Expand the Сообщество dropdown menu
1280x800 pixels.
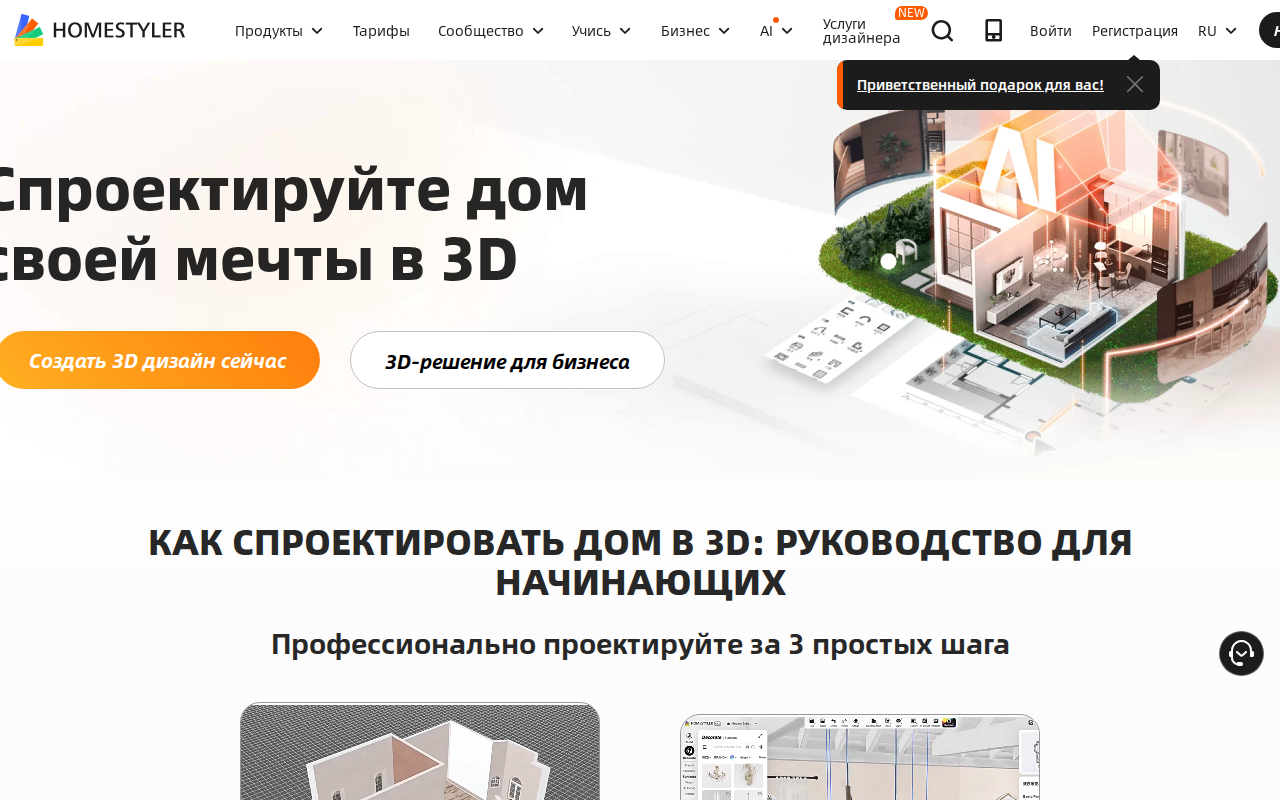tap(491, 31)
